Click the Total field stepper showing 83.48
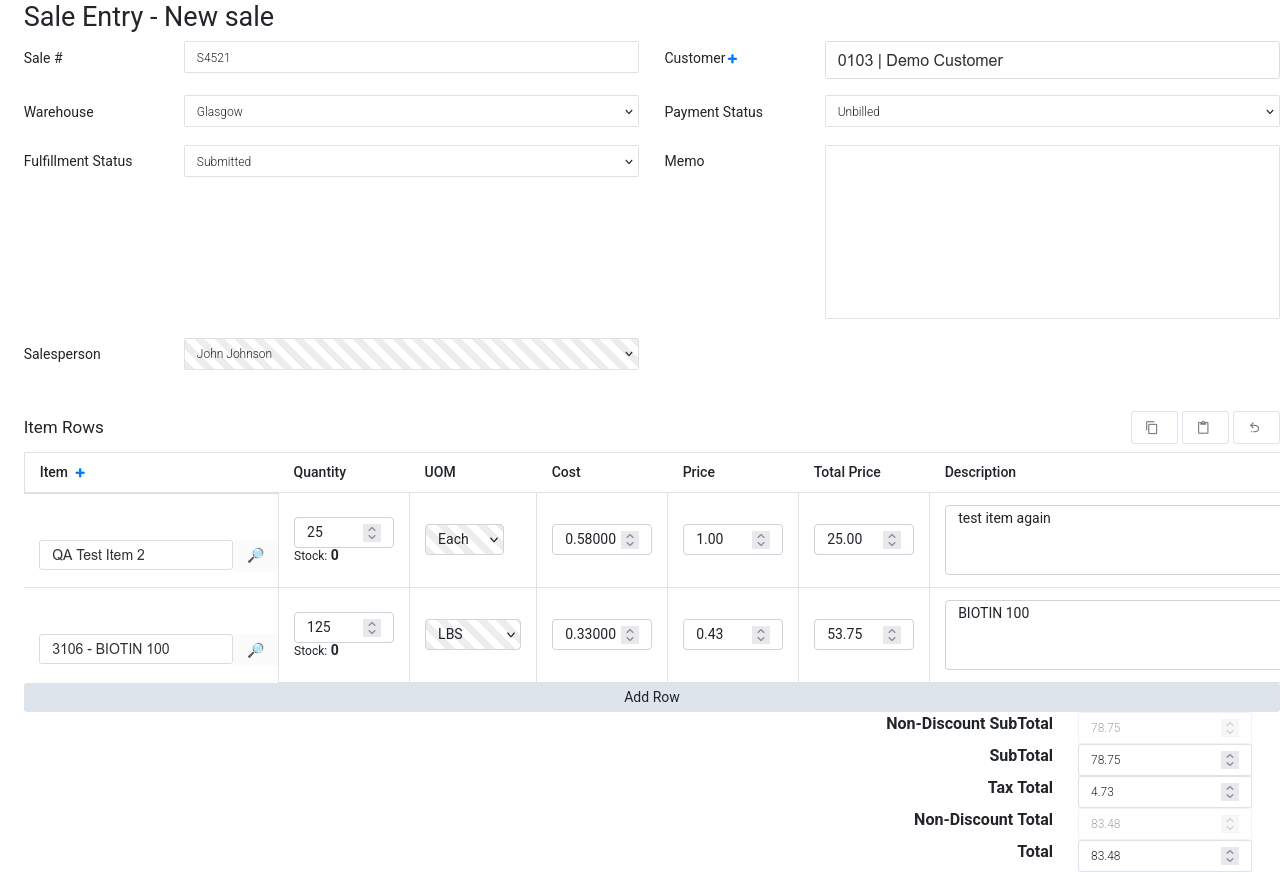 tap(1230, 856)
